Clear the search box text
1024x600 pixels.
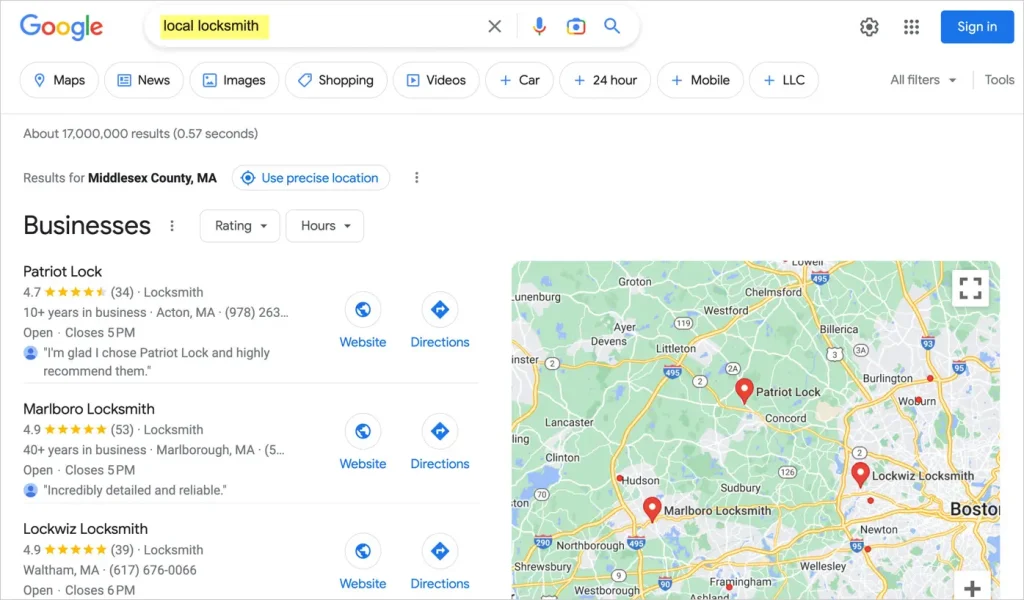(494, 26)
